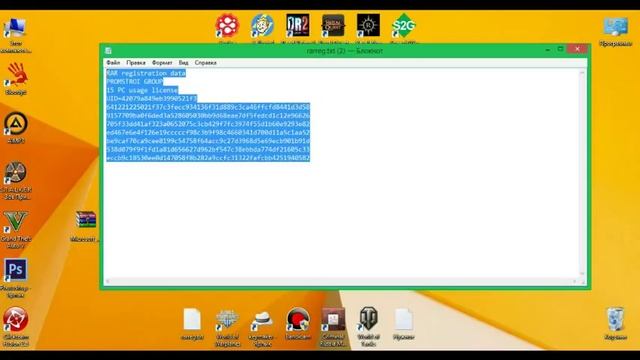Open the Правка menu in Notepad
Screen dimensions: 640x360
[136, 63]
